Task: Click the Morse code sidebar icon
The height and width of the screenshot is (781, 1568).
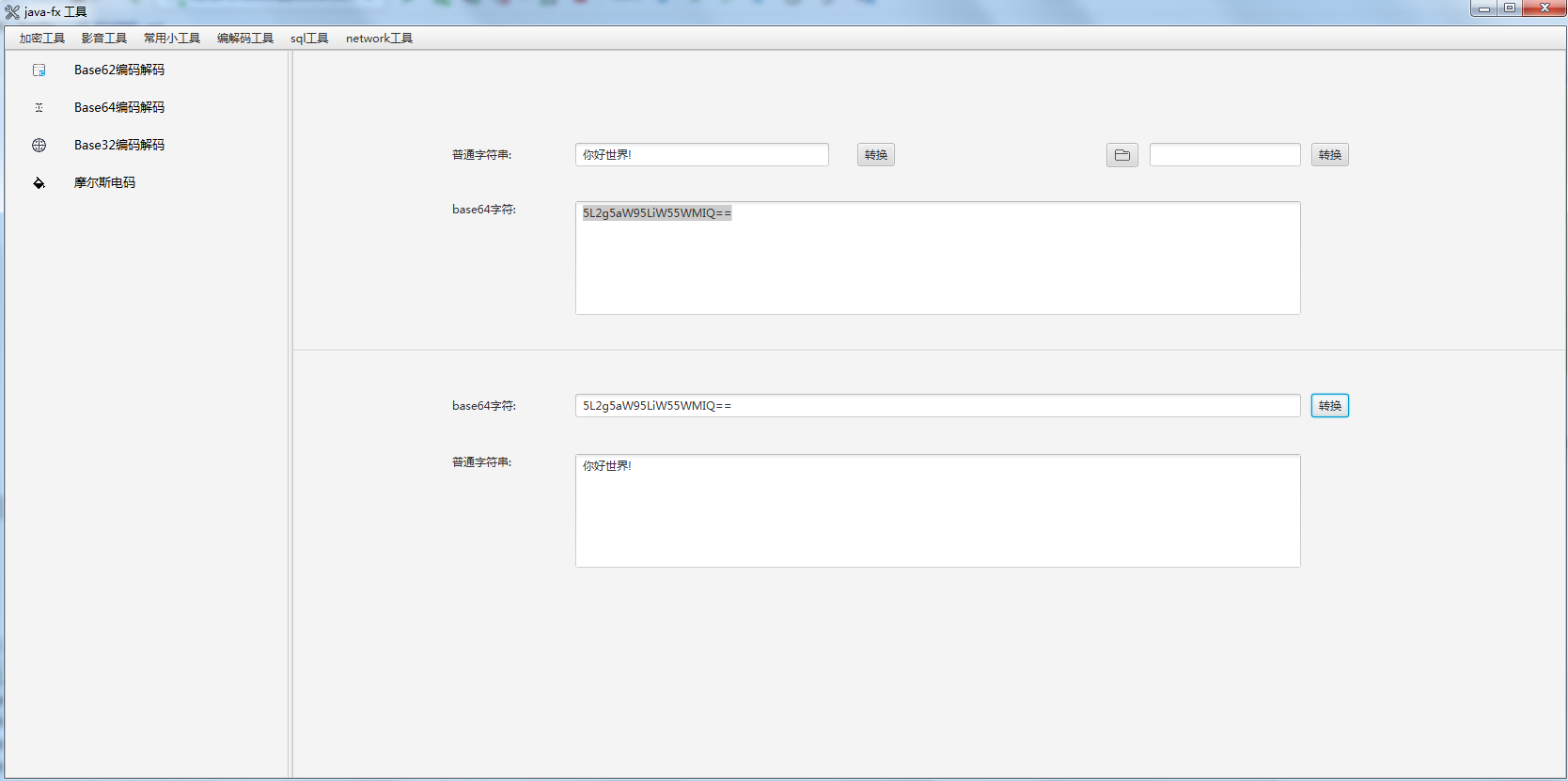Action: tap(39, 183)
